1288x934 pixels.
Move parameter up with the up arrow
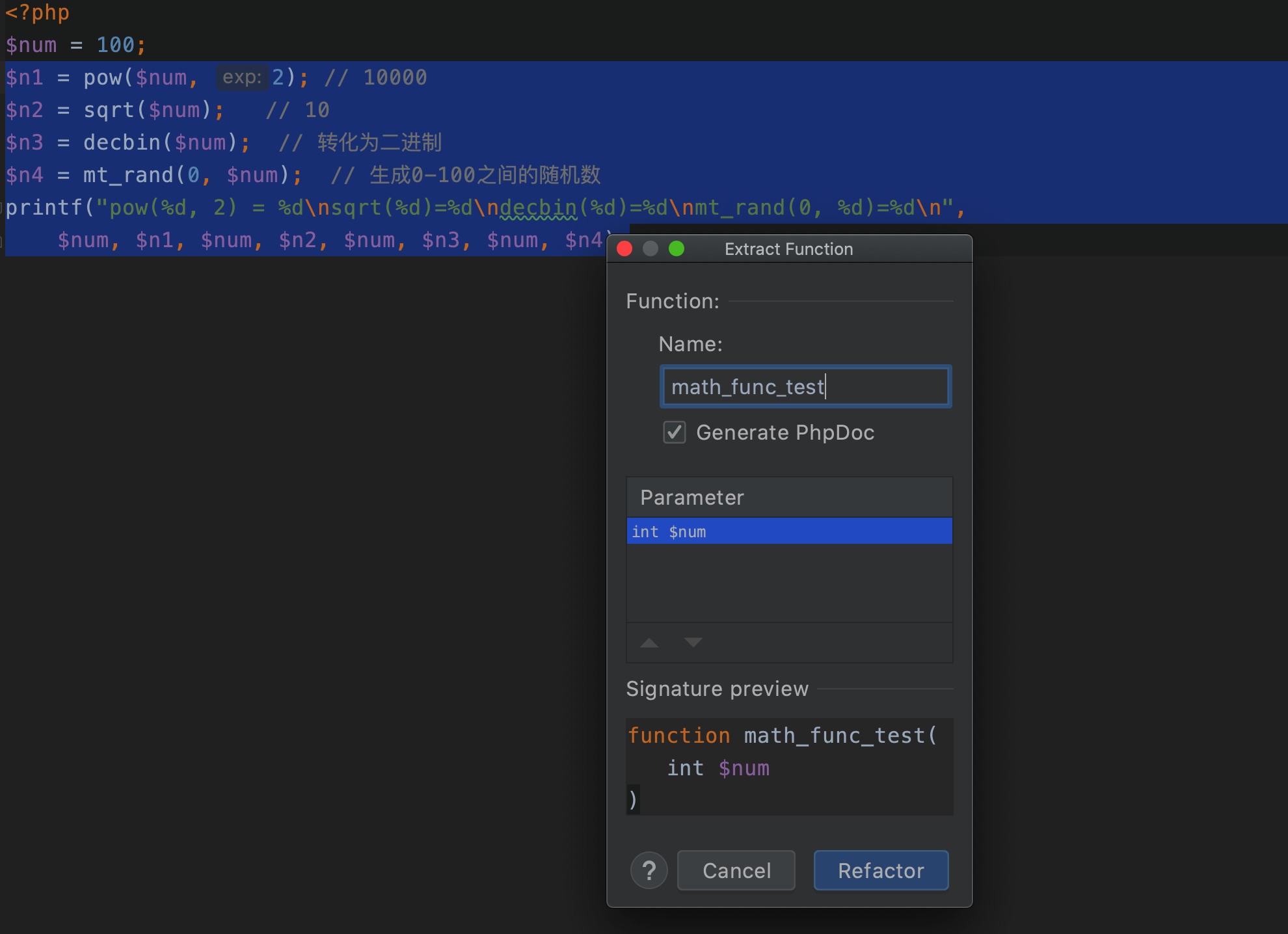point(649,643)
